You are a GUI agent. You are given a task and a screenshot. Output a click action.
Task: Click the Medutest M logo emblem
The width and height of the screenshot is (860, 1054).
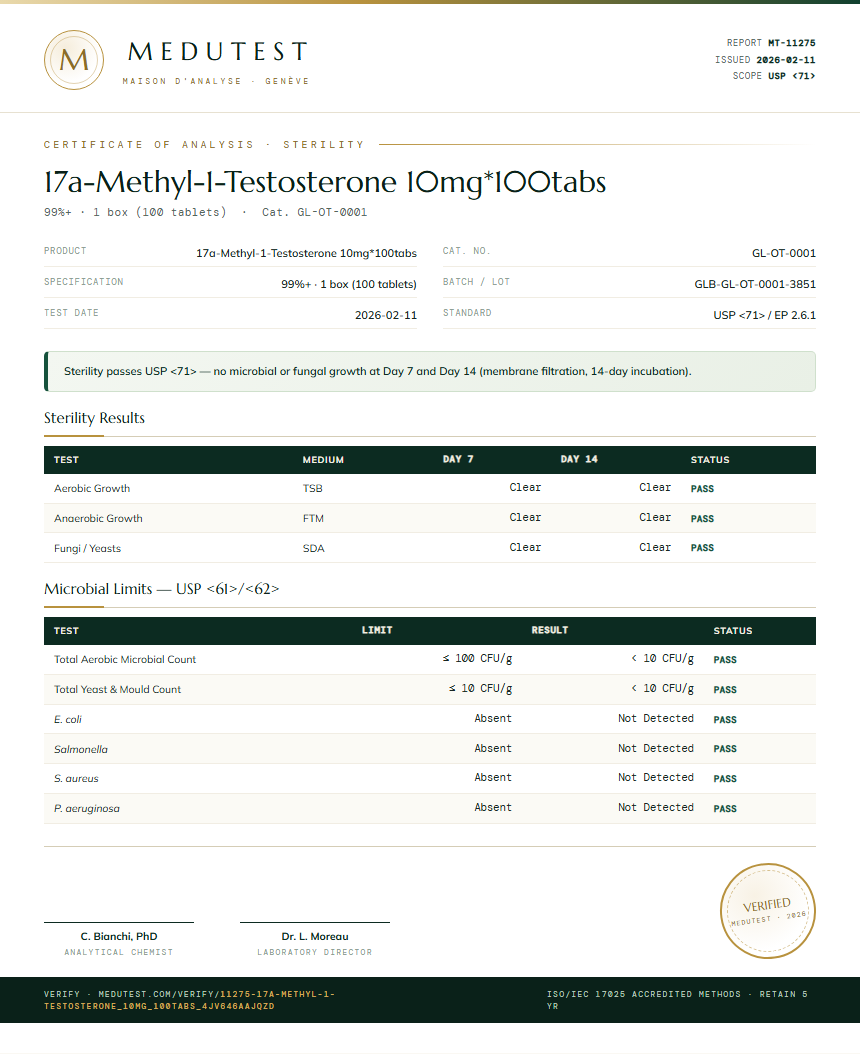pyautogui.click(x=74, y=60)
